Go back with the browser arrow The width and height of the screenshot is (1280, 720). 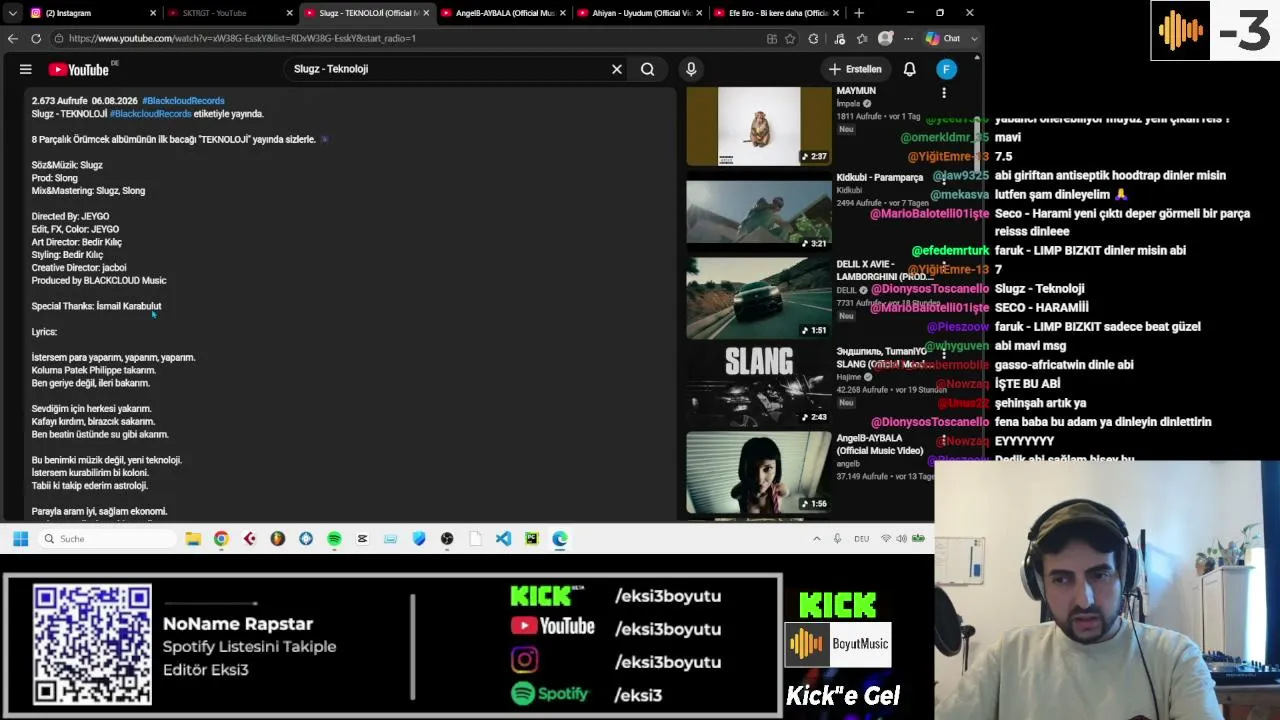click(13, 38)
